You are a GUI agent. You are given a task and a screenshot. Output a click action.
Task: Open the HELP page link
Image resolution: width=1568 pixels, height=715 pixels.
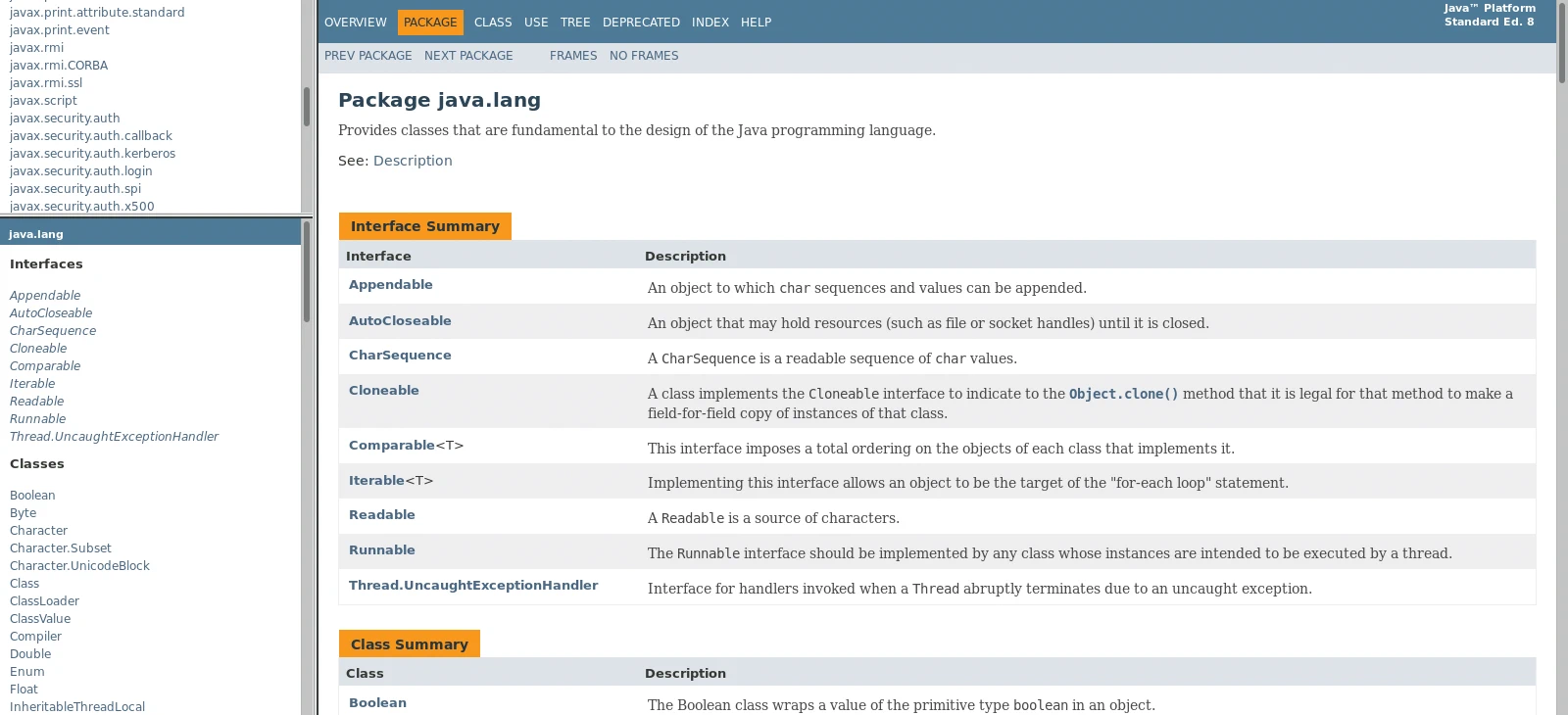(x=756, y=23)
